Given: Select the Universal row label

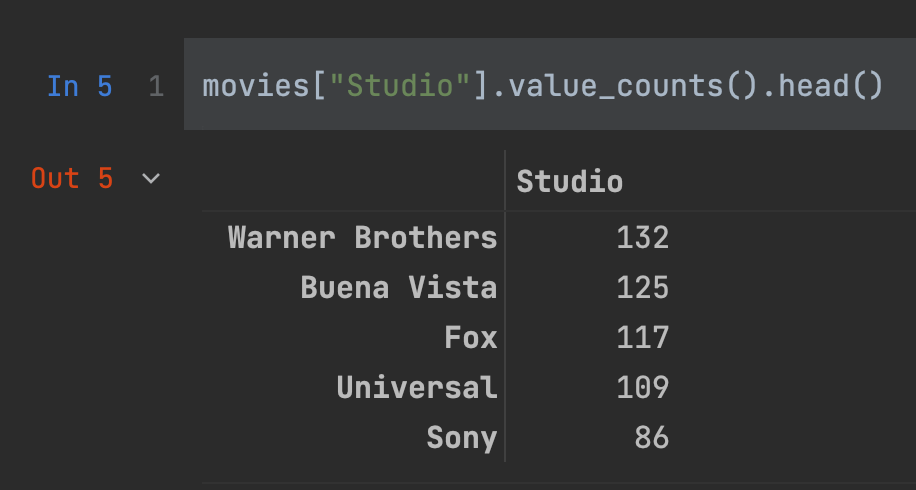Looking at the screenshot, I should pos(417,388).
